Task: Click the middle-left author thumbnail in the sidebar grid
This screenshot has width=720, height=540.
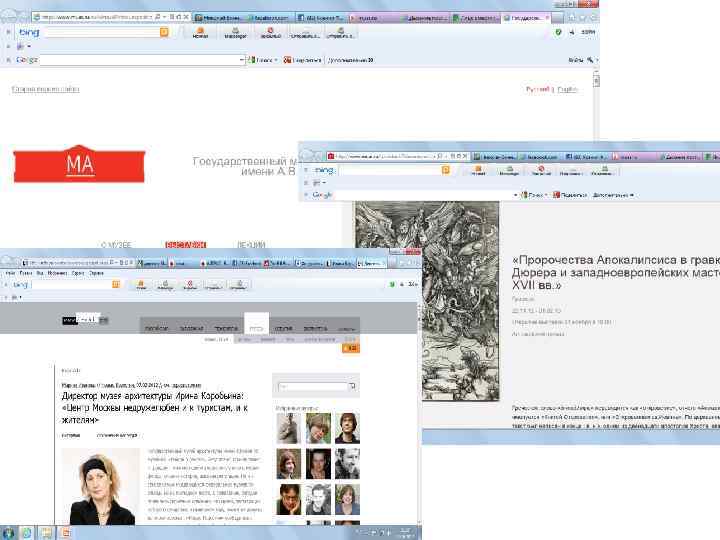Action: tap(289, 464)
